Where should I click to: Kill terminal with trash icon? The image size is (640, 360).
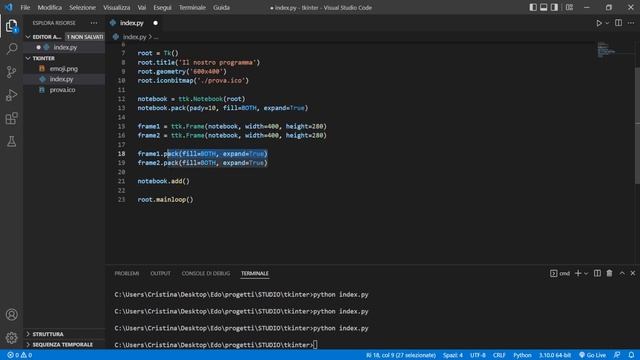coord(609,273)
